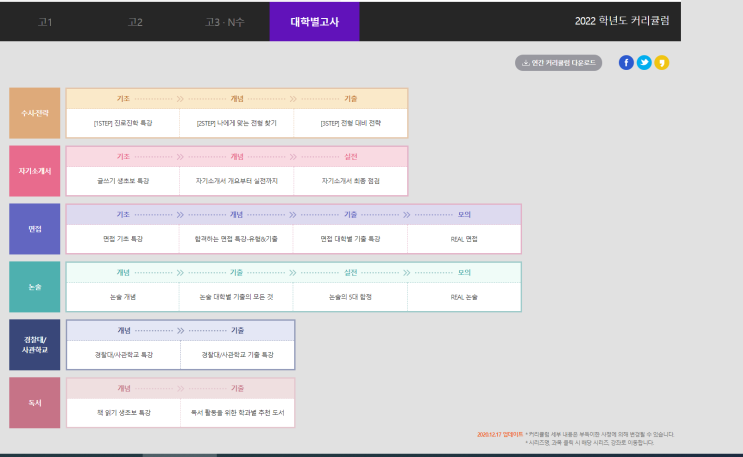The image size is (743, 457).
Task: Click 기출 stage header in 수시전략 row
Action: point(351,99)
